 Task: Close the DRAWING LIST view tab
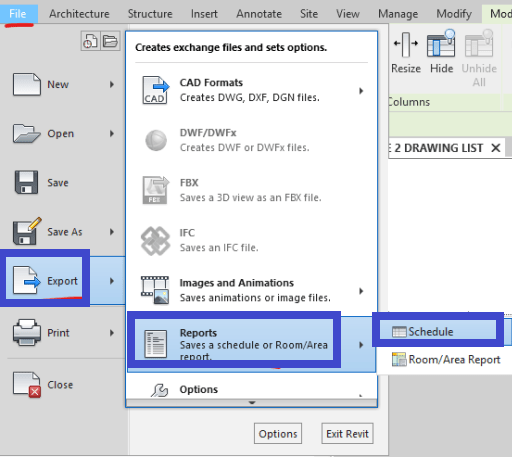coord(496,148)
